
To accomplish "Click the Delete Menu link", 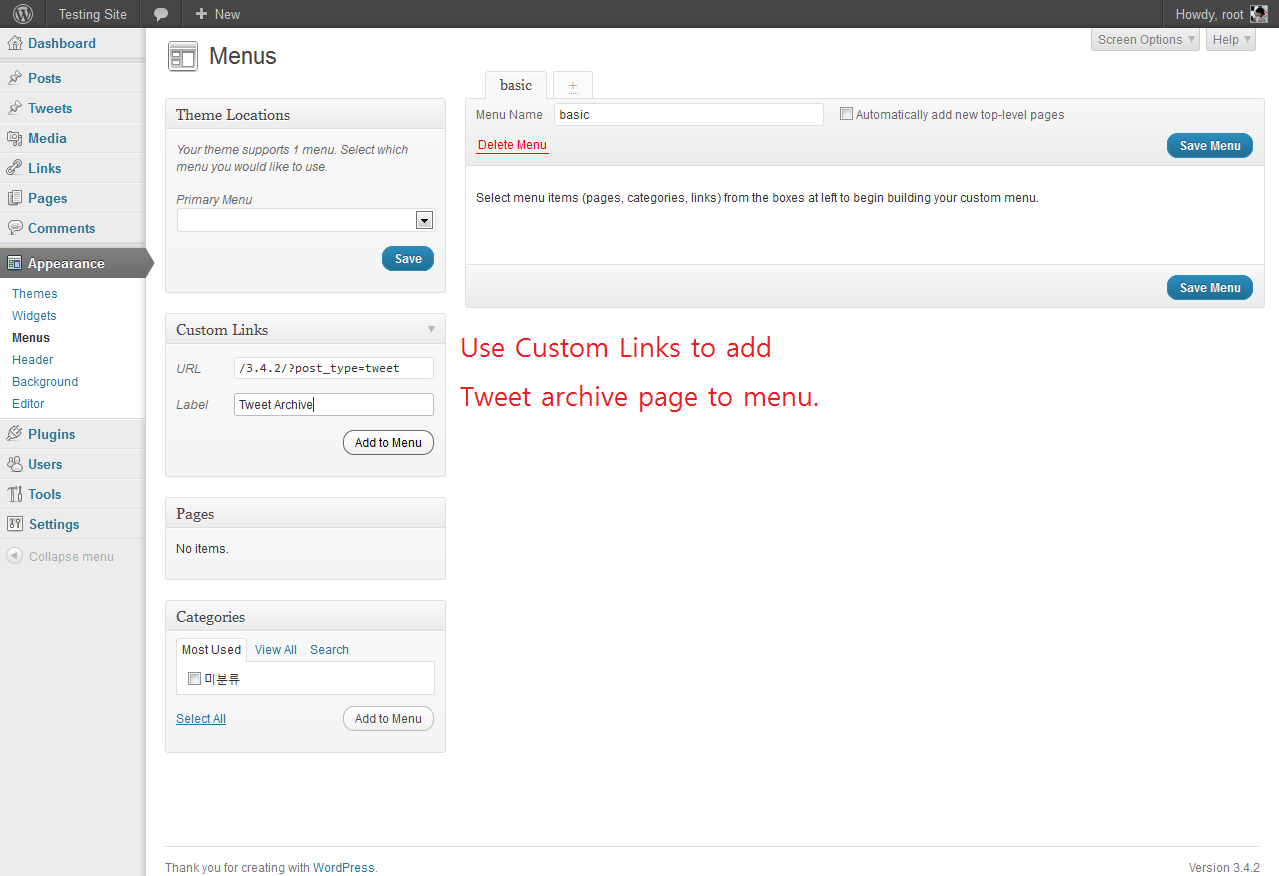I will (x=512, y=145).
